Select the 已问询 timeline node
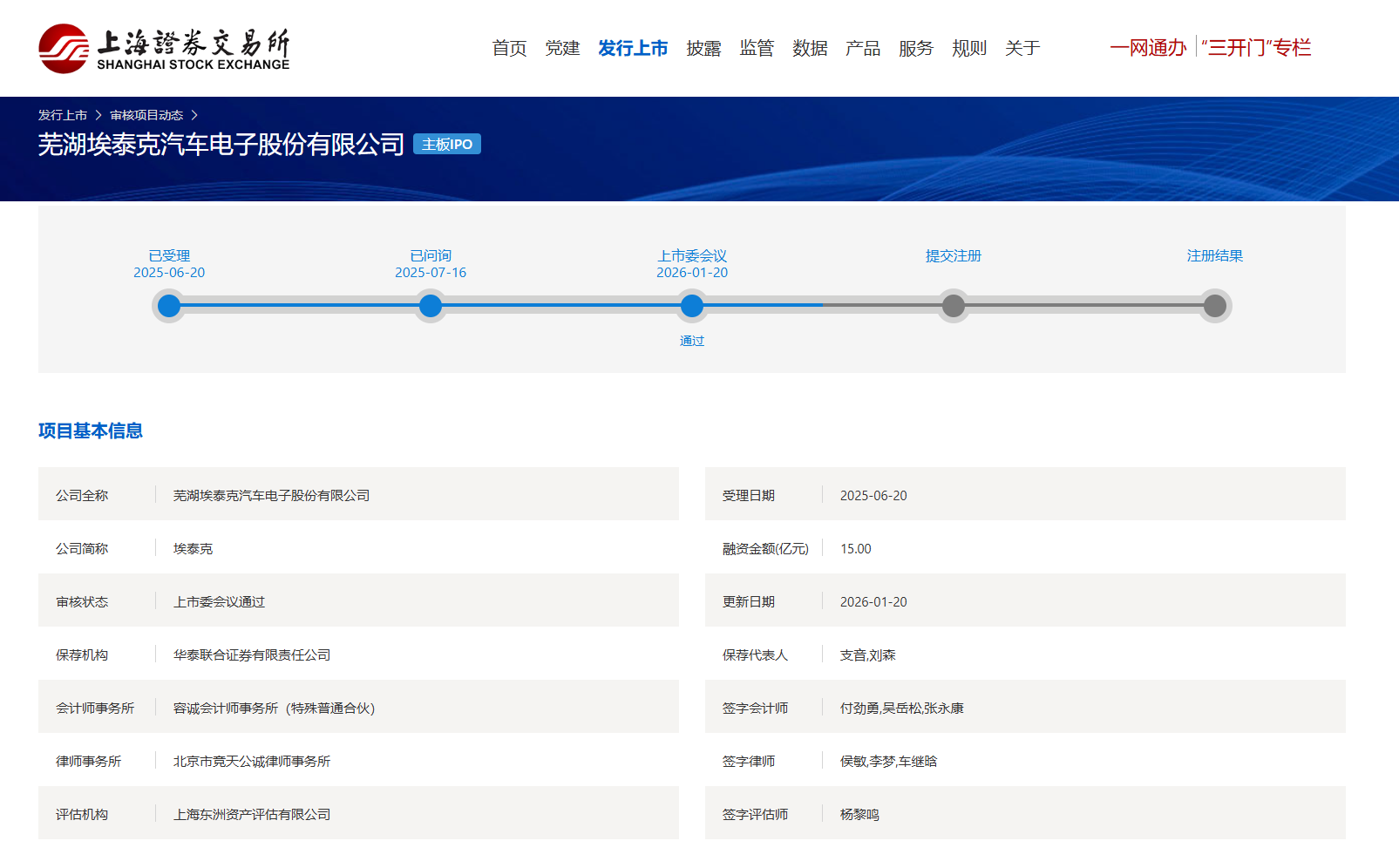1399x868 pixels. pyautogui.click(x=431, y=306)
